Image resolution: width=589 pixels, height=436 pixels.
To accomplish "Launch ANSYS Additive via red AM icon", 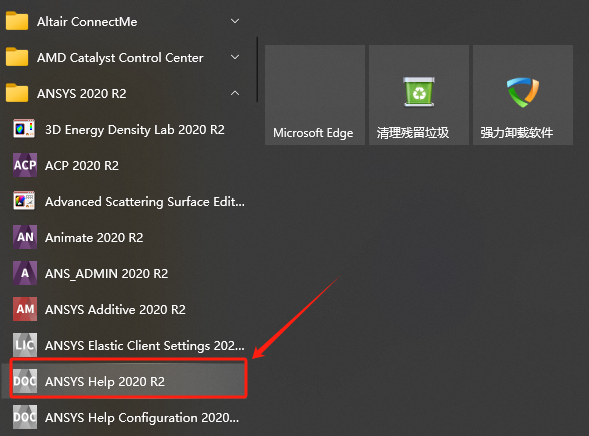I will click(25, 309).
